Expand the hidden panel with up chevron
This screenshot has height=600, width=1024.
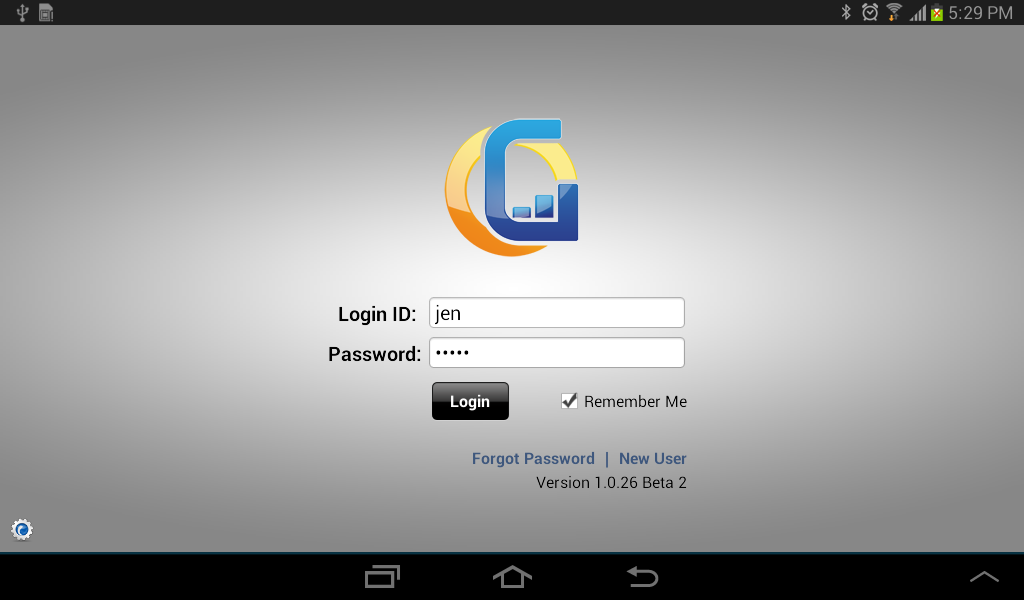coord(984,576)
